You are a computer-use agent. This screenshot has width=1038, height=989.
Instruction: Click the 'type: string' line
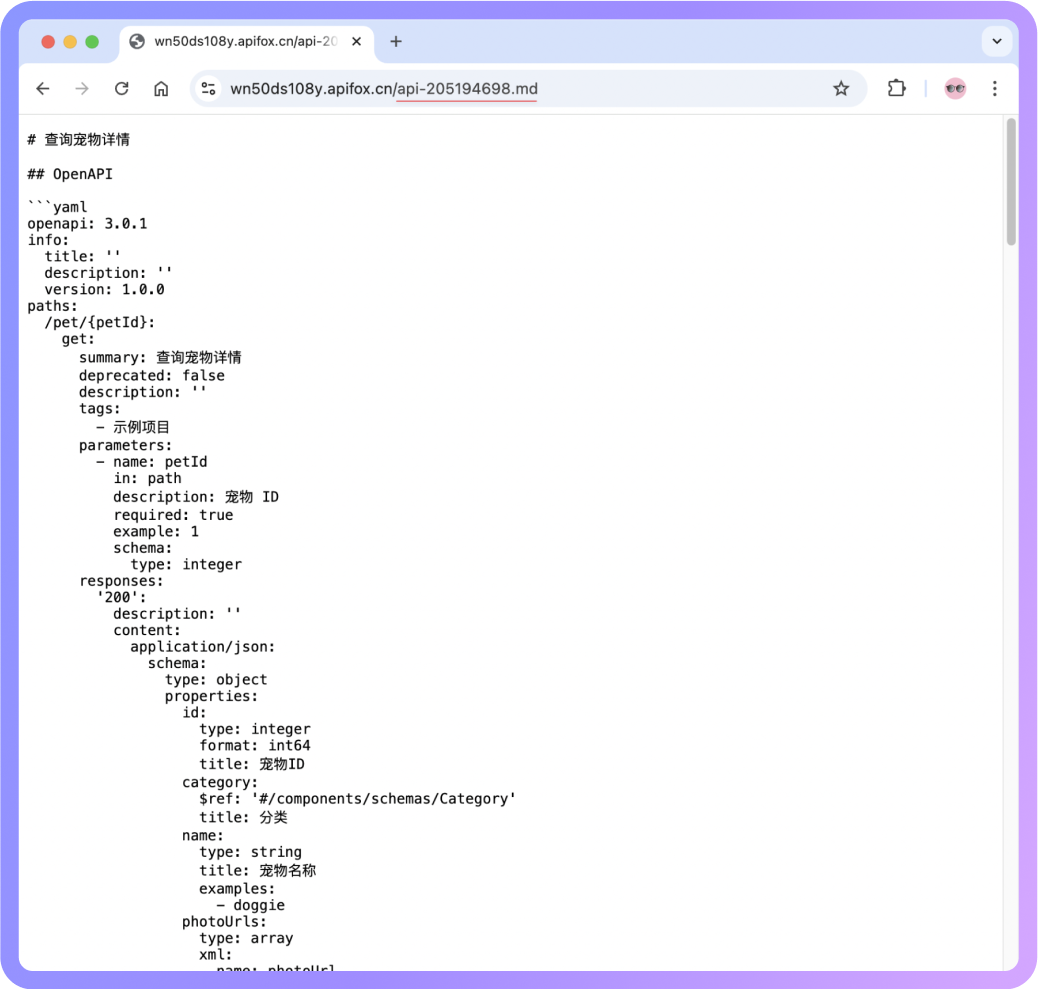tap(250, 852)
